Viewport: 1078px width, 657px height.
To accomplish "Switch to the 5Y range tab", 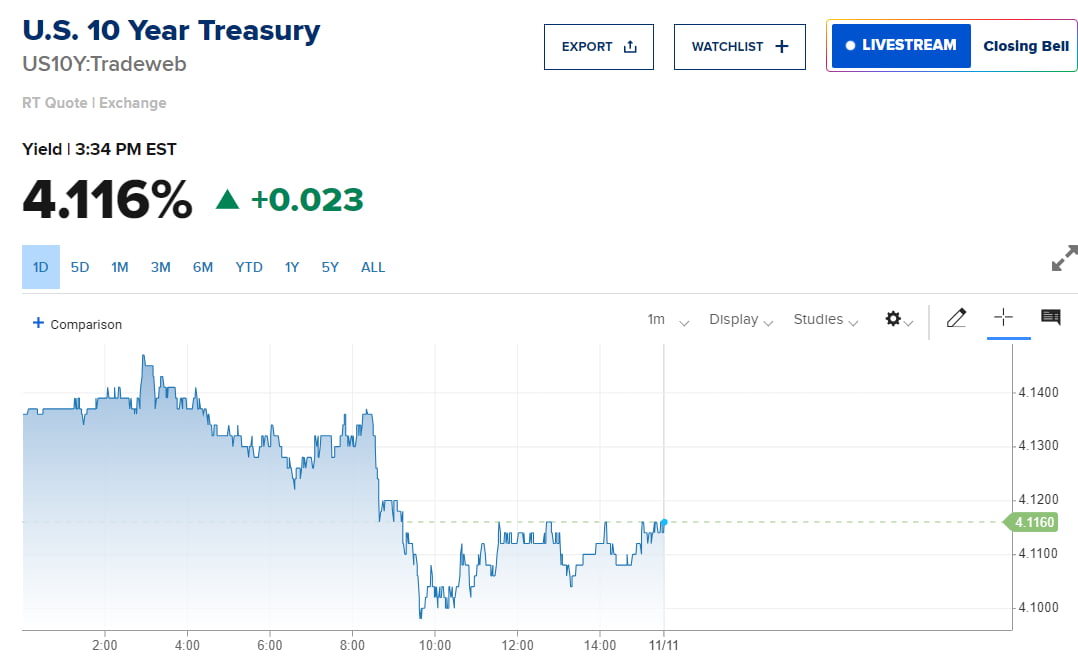I will click(330, 267).
